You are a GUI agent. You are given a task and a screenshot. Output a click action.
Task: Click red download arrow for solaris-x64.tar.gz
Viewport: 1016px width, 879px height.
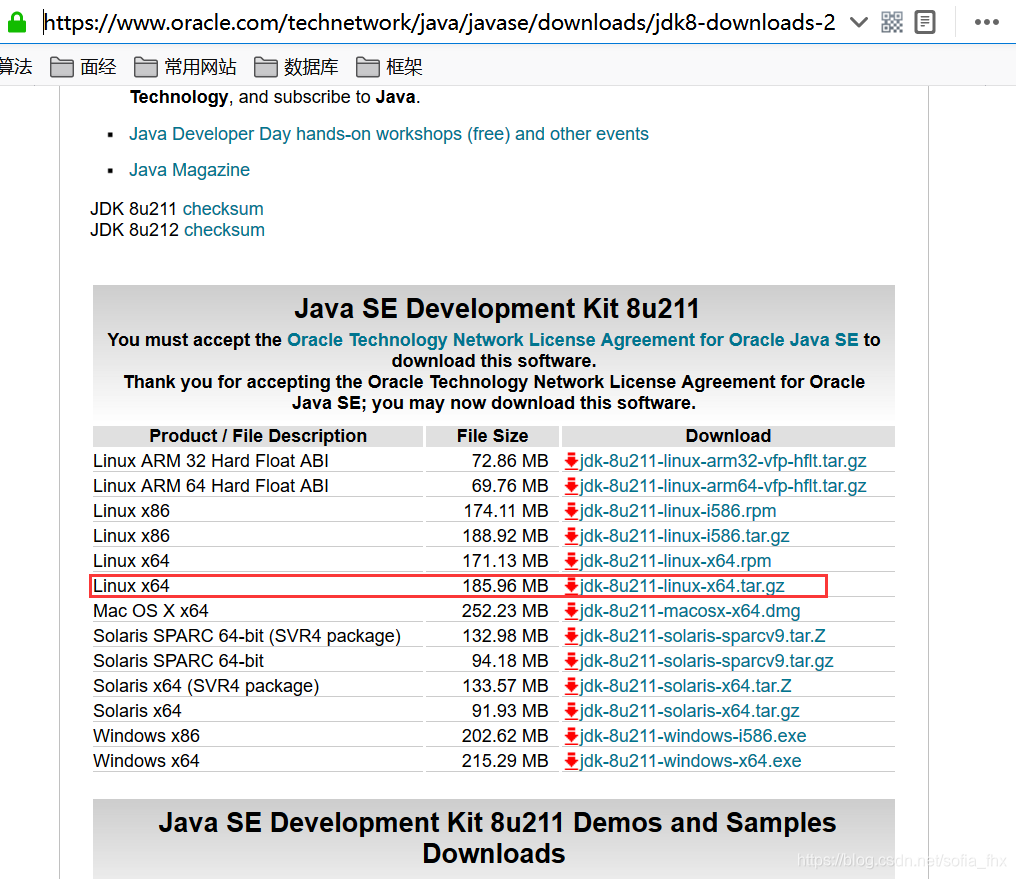coord(571,711)
